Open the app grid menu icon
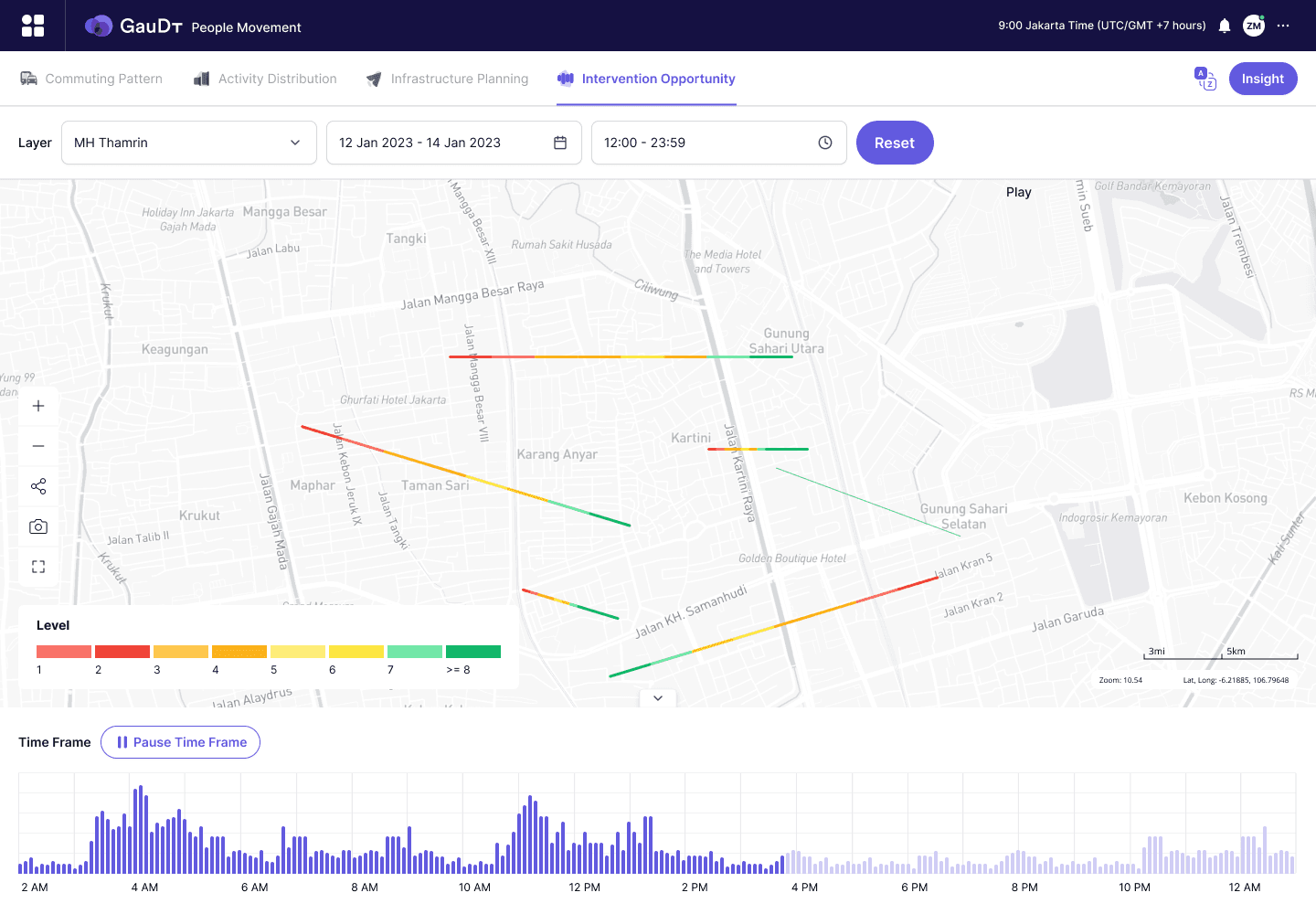 point(33,26)
